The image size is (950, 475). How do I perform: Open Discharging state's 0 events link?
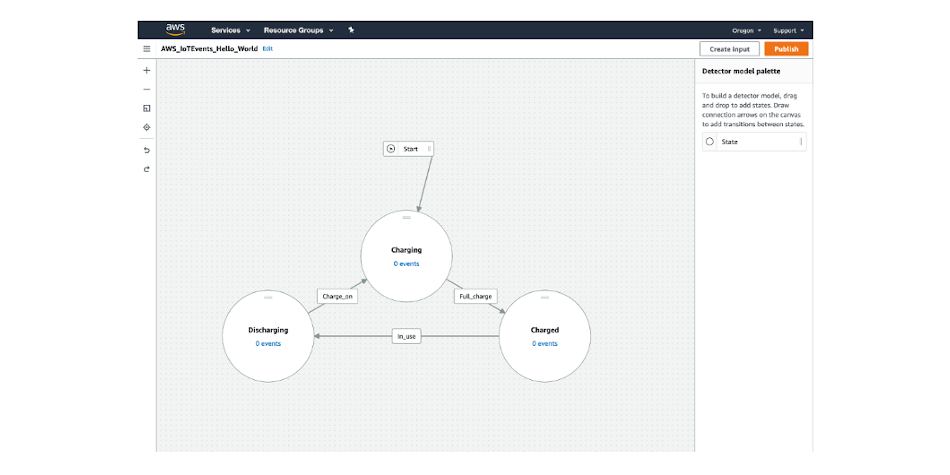[268, 344]
